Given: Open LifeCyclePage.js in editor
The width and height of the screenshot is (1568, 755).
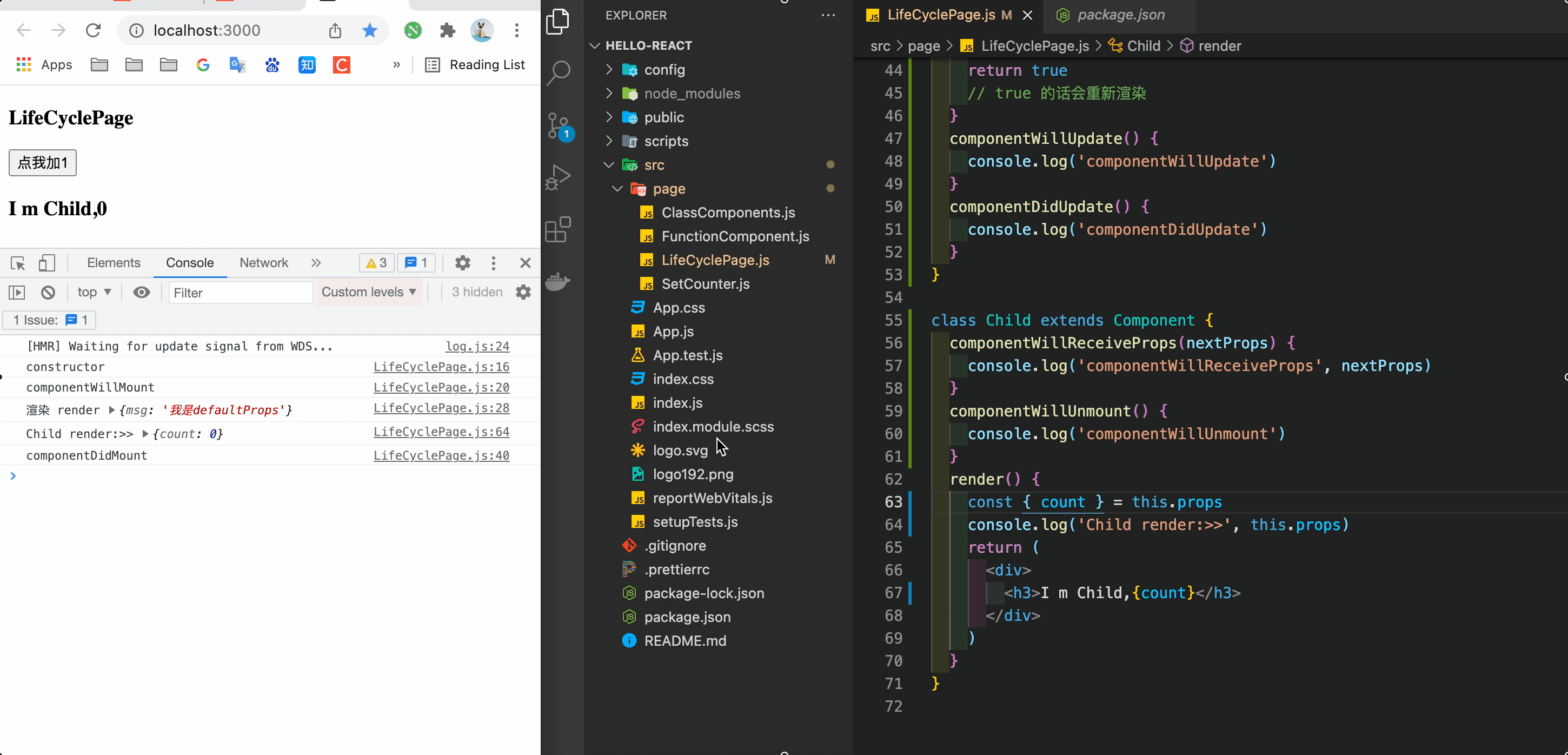Looking at the screenshot, I should point(716,259).
